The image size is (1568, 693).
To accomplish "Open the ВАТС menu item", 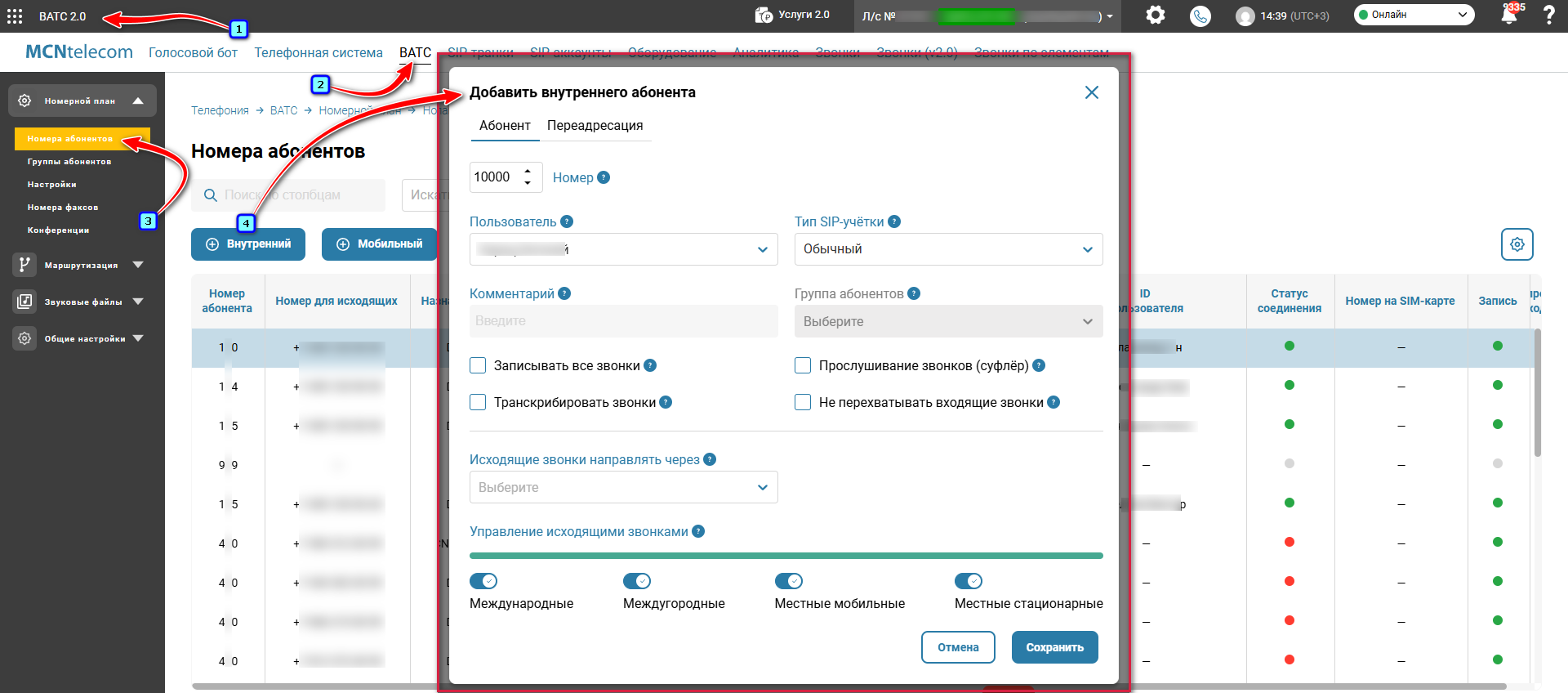I will tap(415, 52).
